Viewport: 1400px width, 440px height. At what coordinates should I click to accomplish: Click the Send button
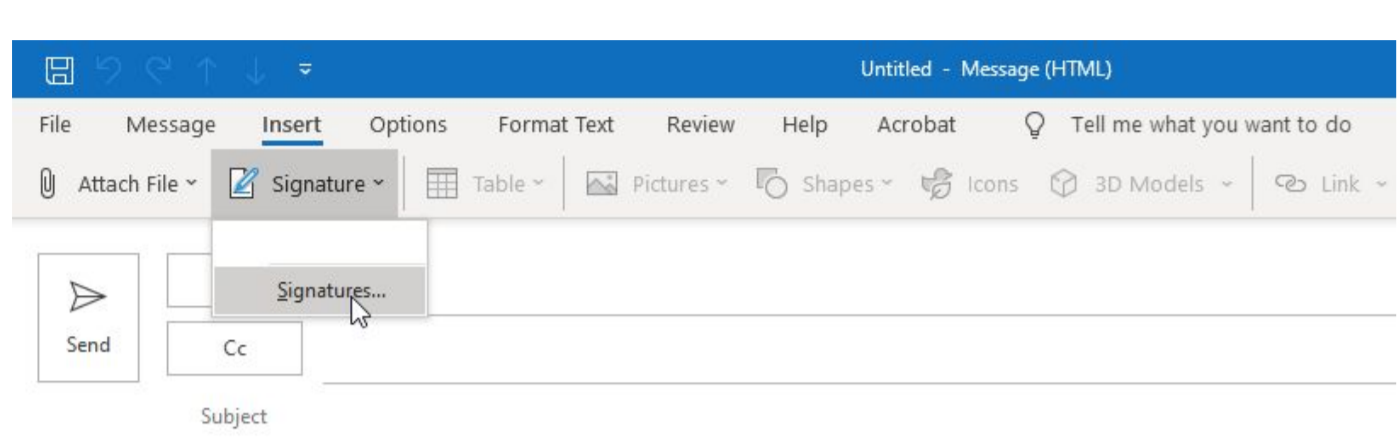(x=88, y=317)
